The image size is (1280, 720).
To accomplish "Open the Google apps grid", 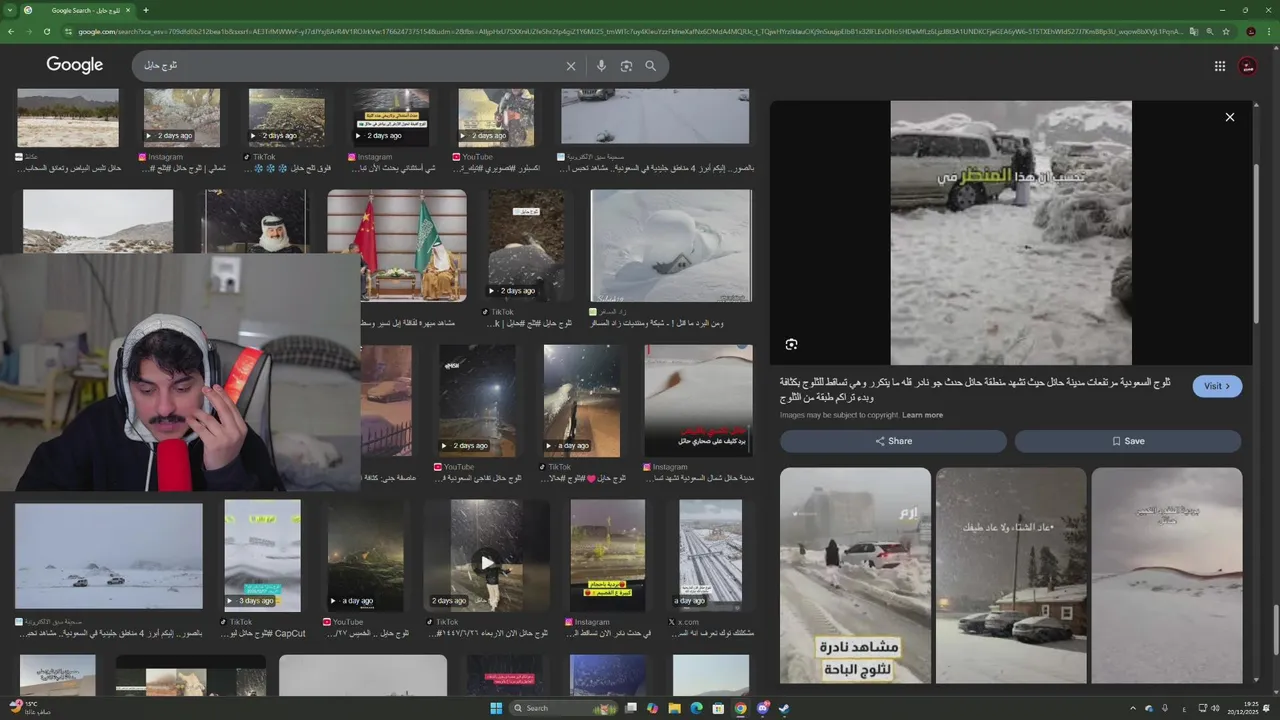I will (x=1220, y=66).
